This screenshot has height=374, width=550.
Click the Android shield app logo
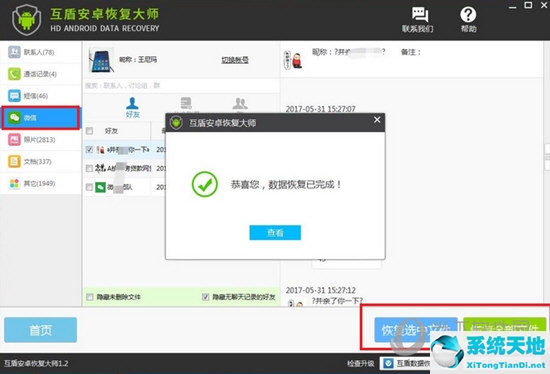pyautogui.click(x=27, y=20)
